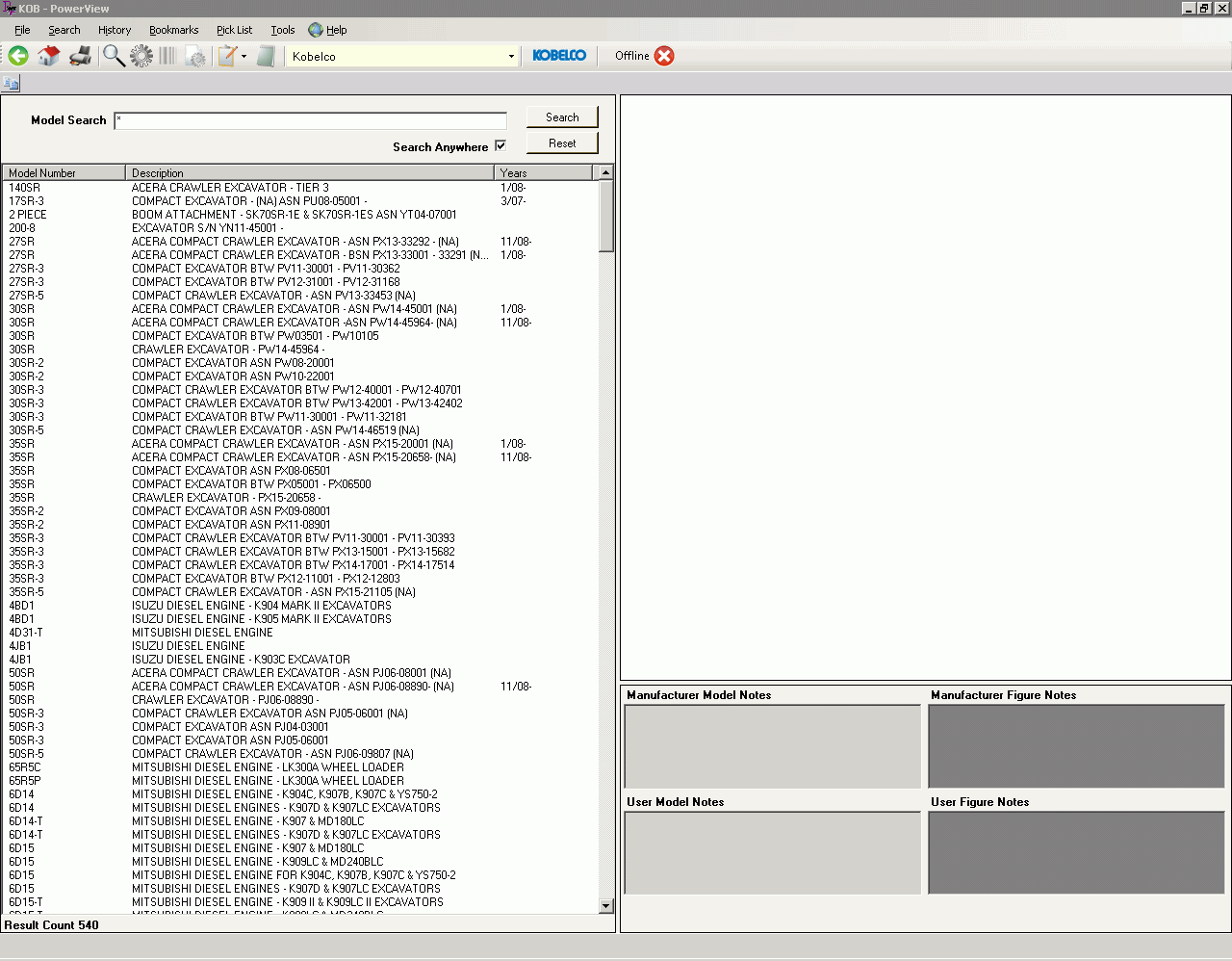Click the Offline status label

coord(632,56)
